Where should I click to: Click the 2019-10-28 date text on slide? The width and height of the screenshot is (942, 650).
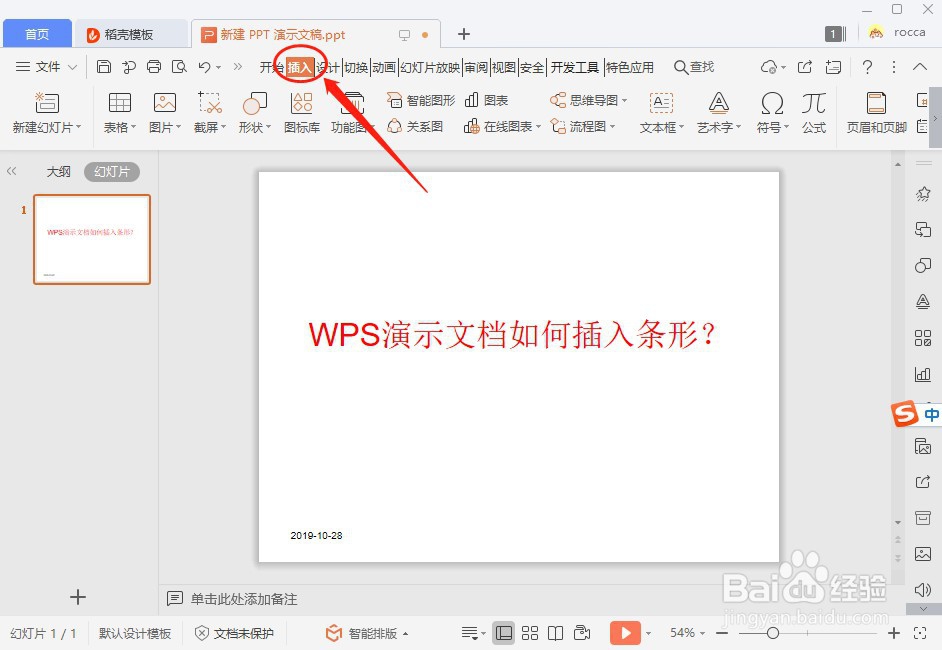(x=316, y=535)
